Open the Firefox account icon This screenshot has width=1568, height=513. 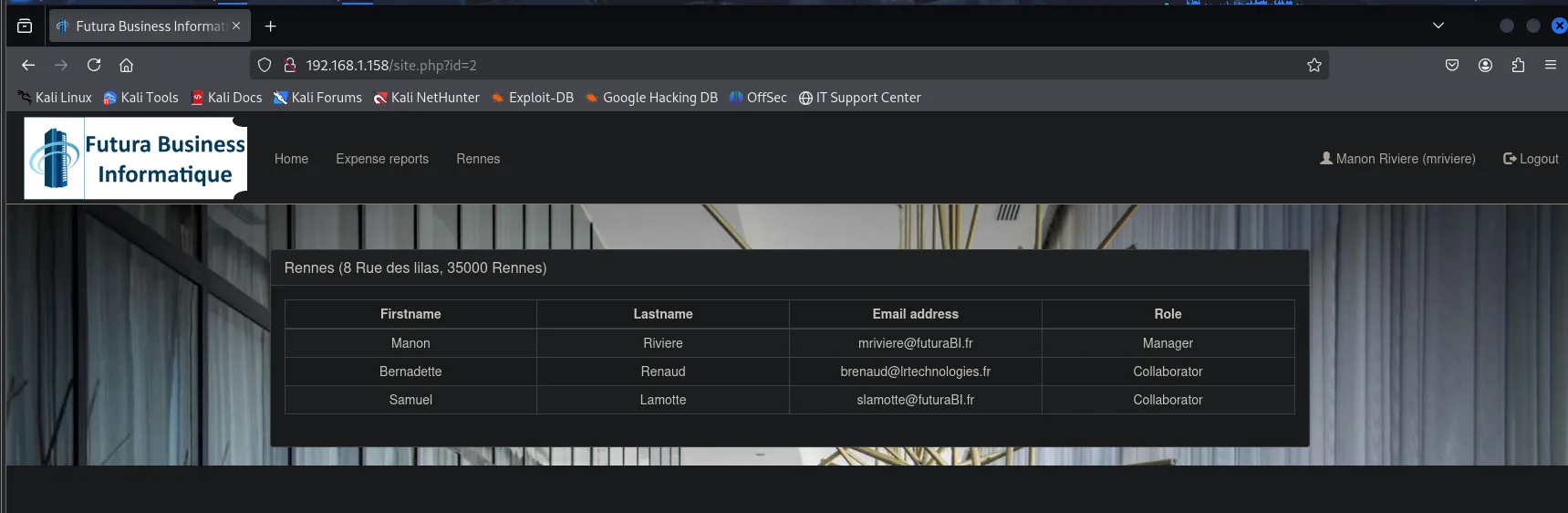1485,65
